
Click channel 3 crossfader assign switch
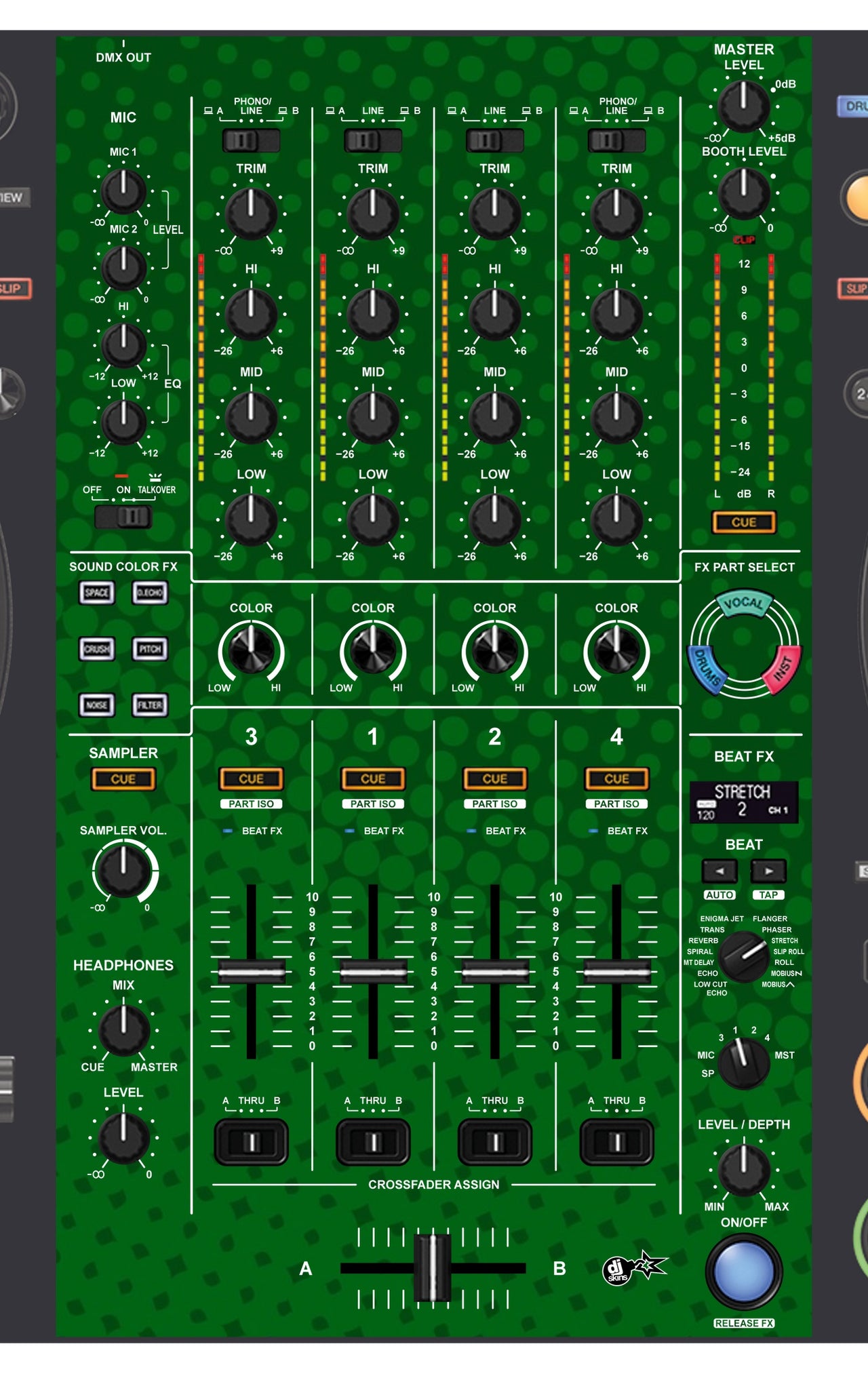251,1142
